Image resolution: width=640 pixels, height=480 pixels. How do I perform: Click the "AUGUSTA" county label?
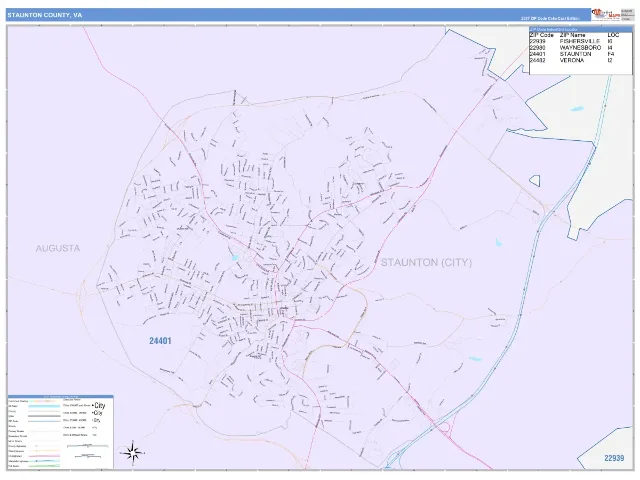point(58,248)
